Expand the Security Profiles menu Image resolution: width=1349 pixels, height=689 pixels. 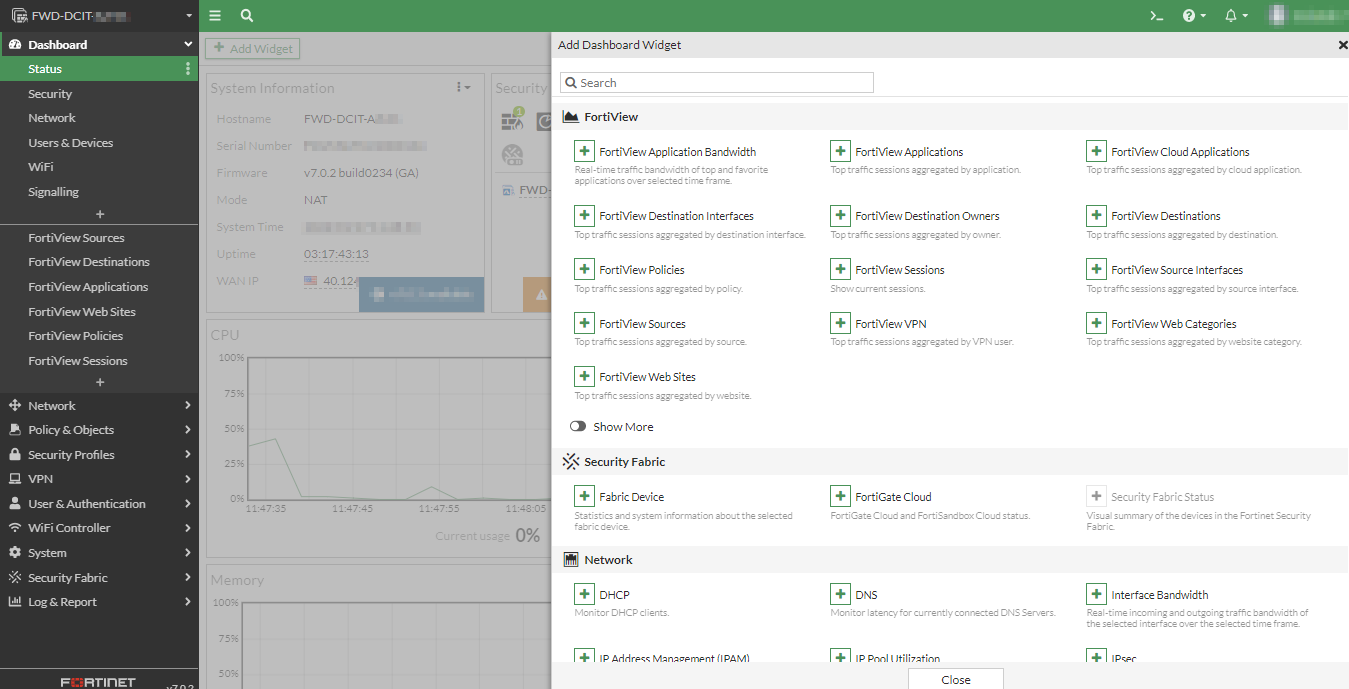click(99, 454)
